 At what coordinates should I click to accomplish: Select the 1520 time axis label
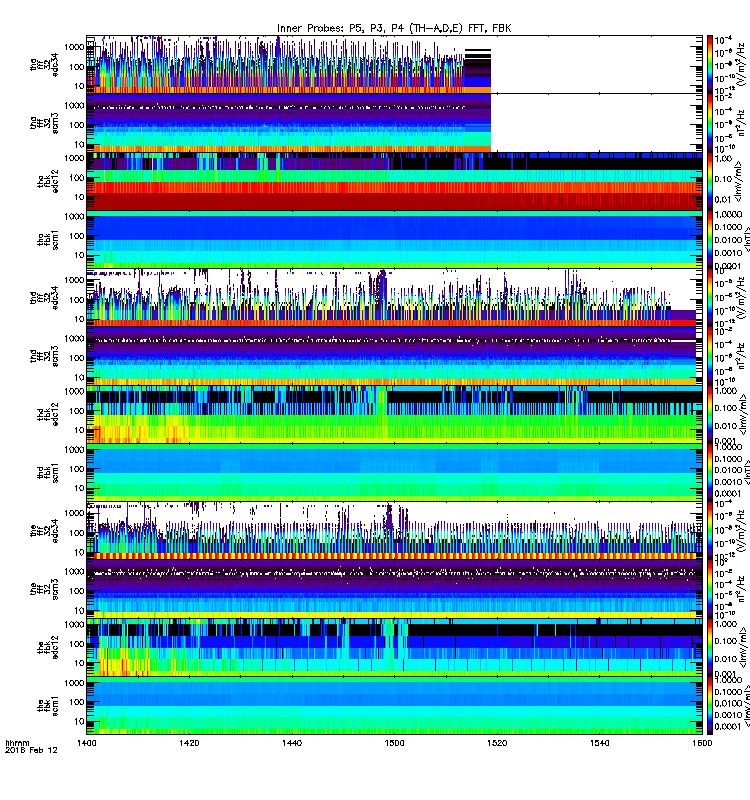[497, 743]
